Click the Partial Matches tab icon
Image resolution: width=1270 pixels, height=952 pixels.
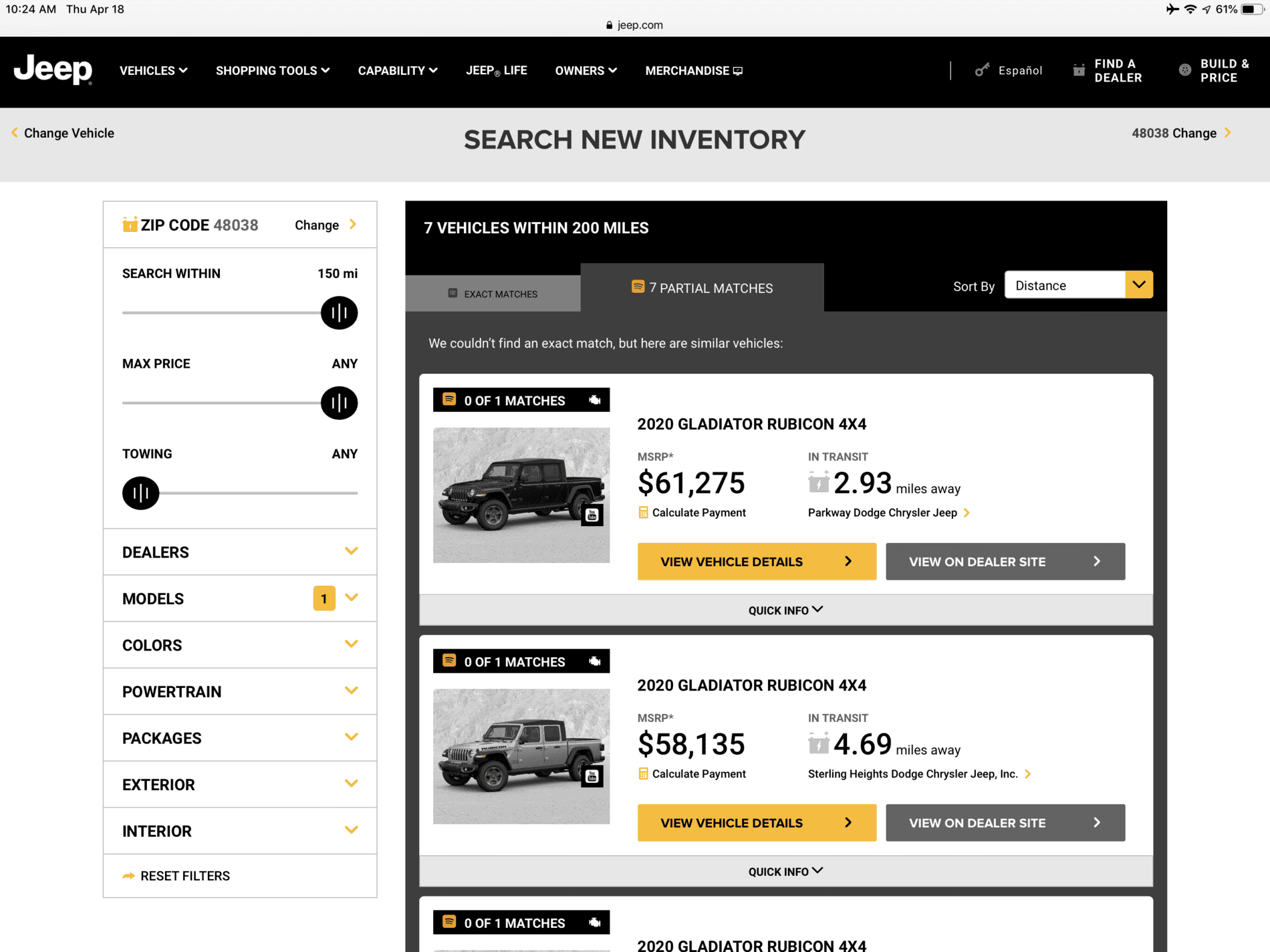pos(638,287)
